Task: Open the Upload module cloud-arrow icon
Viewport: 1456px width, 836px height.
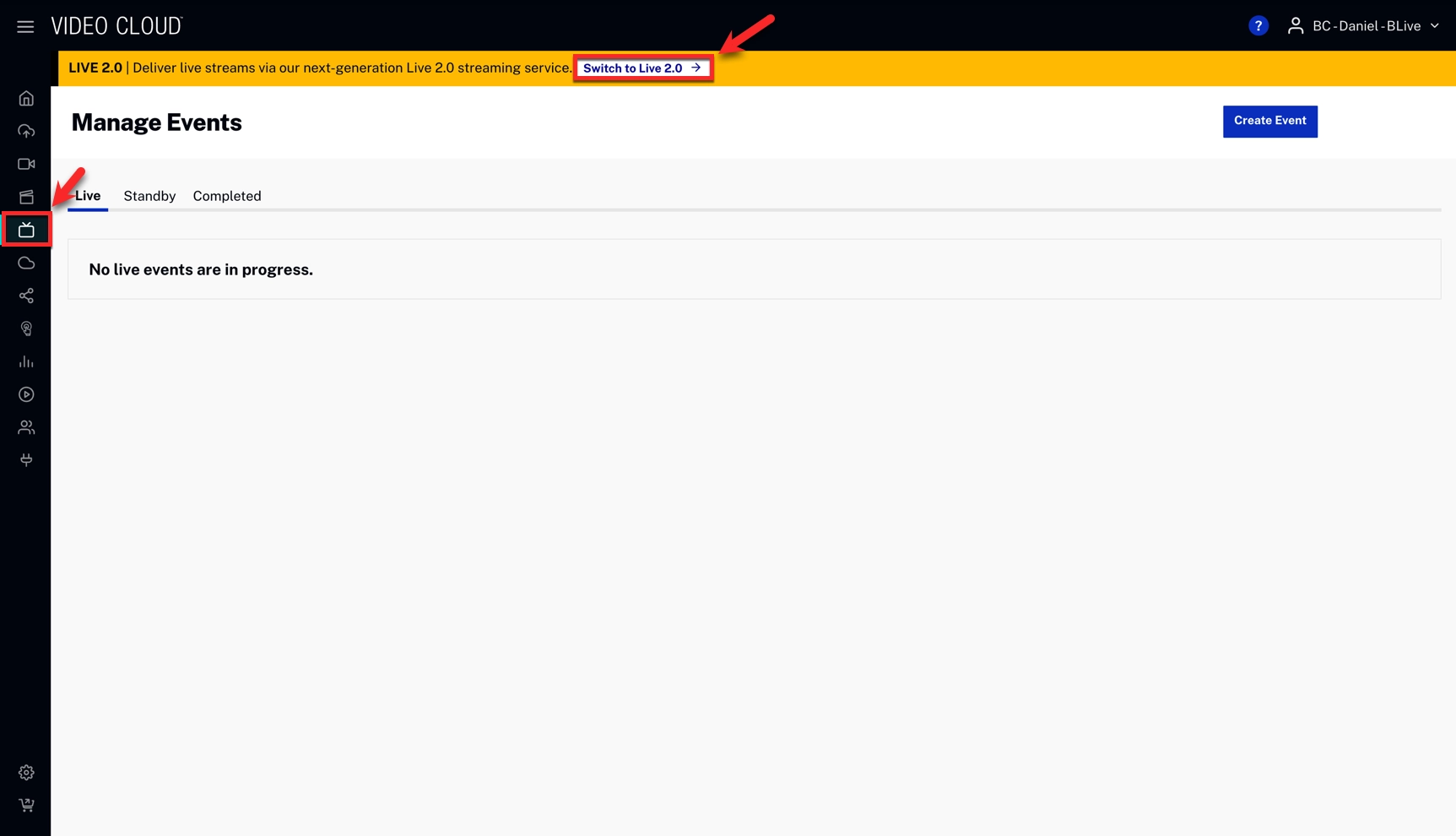Action: 26,132
